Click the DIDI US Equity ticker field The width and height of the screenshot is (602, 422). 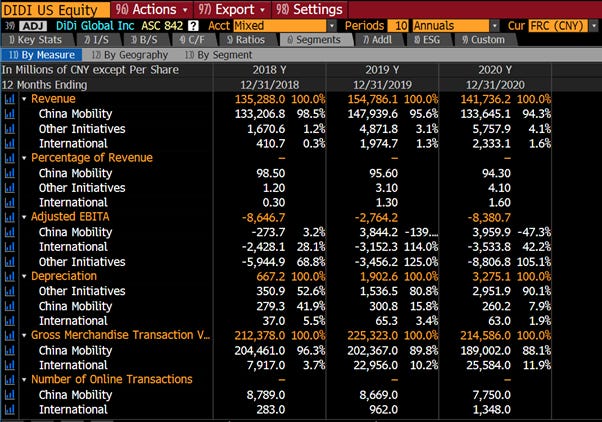[56, 10]
